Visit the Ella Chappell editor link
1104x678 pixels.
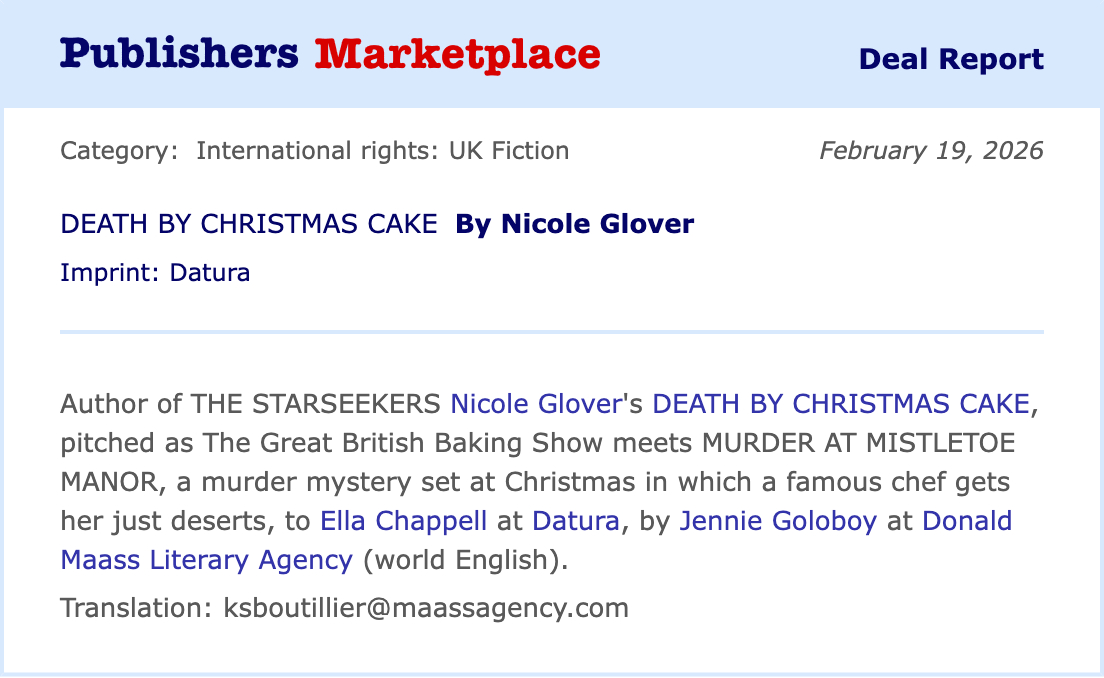[403, 521]
